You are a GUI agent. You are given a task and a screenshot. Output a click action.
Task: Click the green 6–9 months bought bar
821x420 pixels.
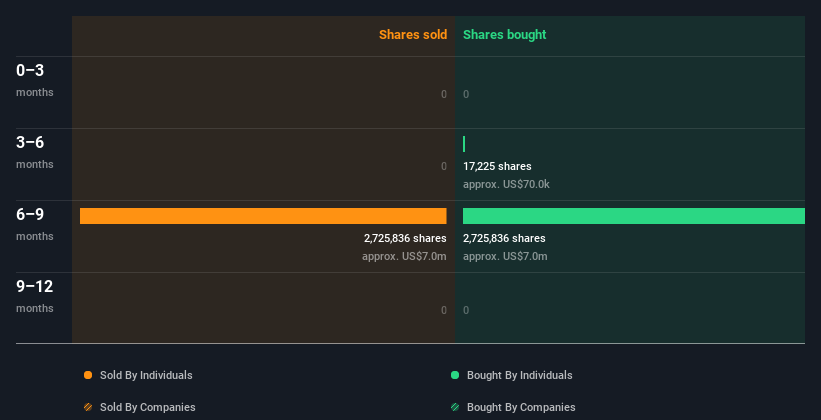click(633, 216)
